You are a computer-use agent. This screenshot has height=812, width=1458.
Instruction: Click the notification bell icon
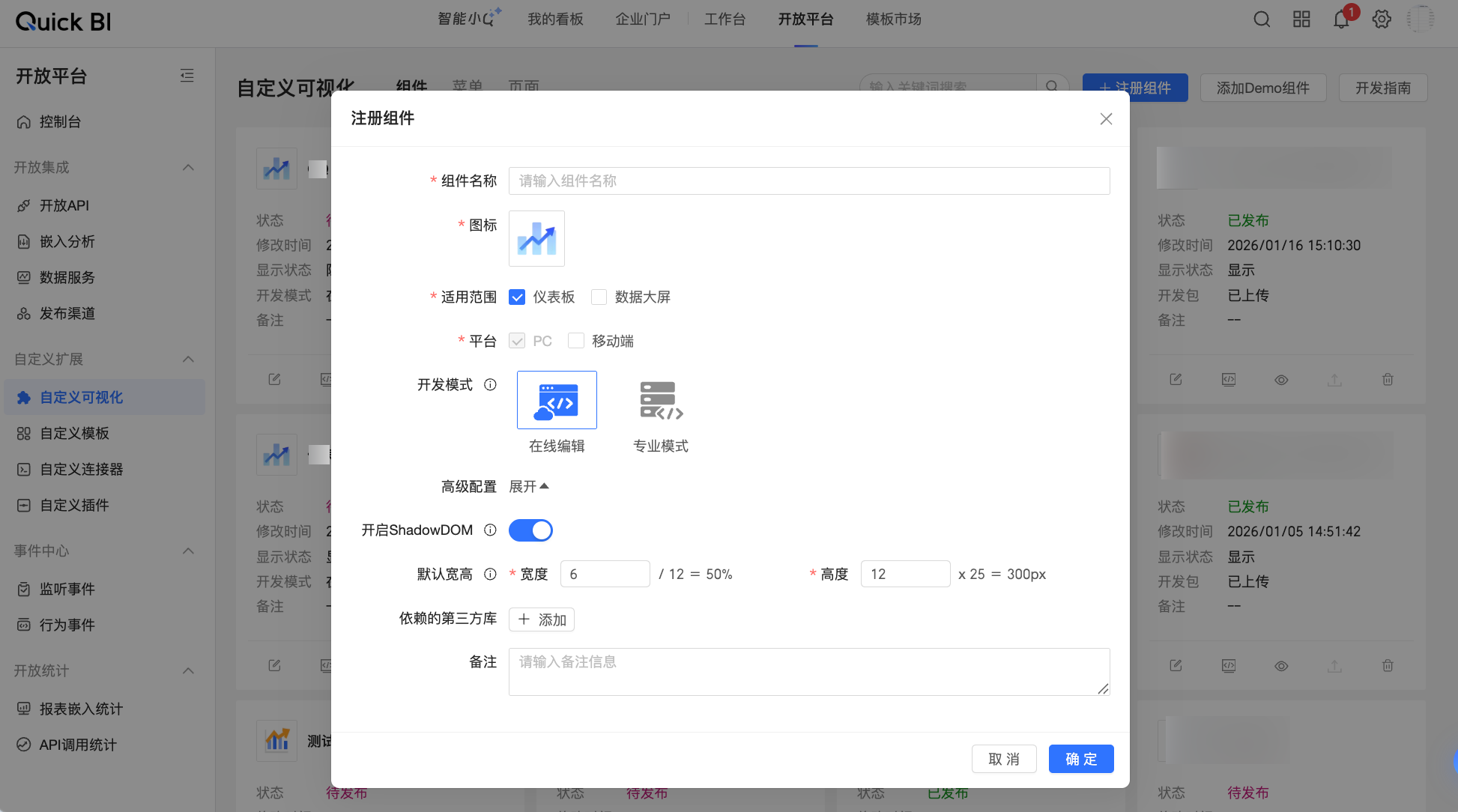point(1341,19)
